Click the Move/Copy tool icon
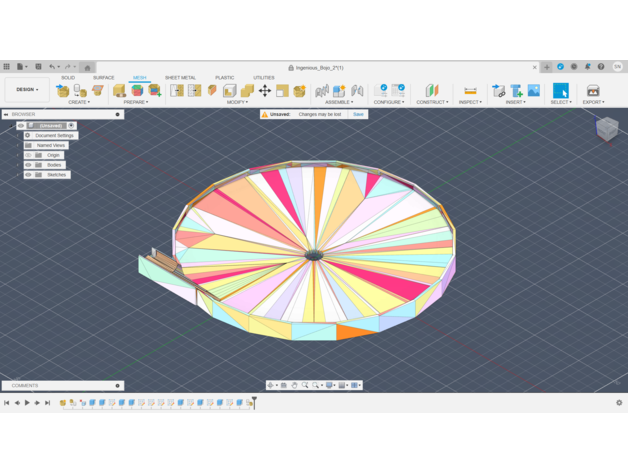The image size is (628, 472). (265, 90)
